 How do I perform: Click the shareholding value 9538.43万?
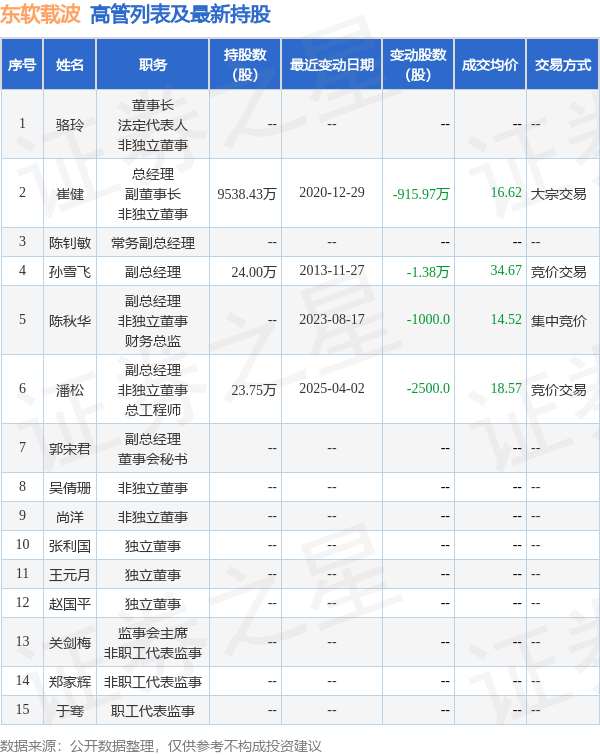247,194
